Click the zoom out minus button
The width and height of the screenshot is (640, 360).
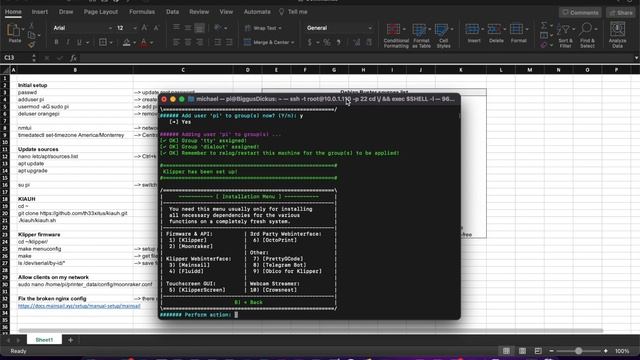click(x=551, y=351)
